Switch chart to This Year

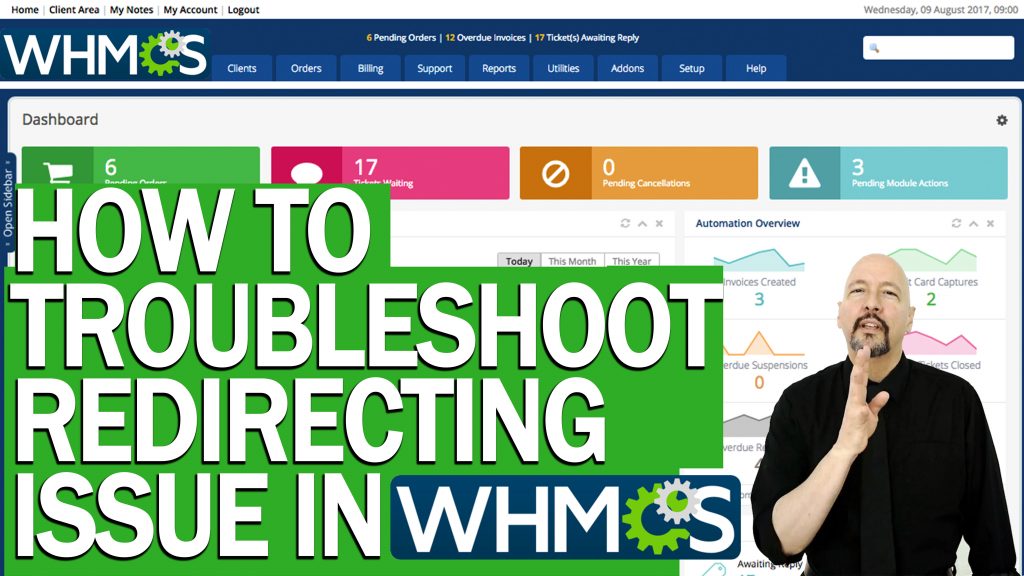point(631,261)
